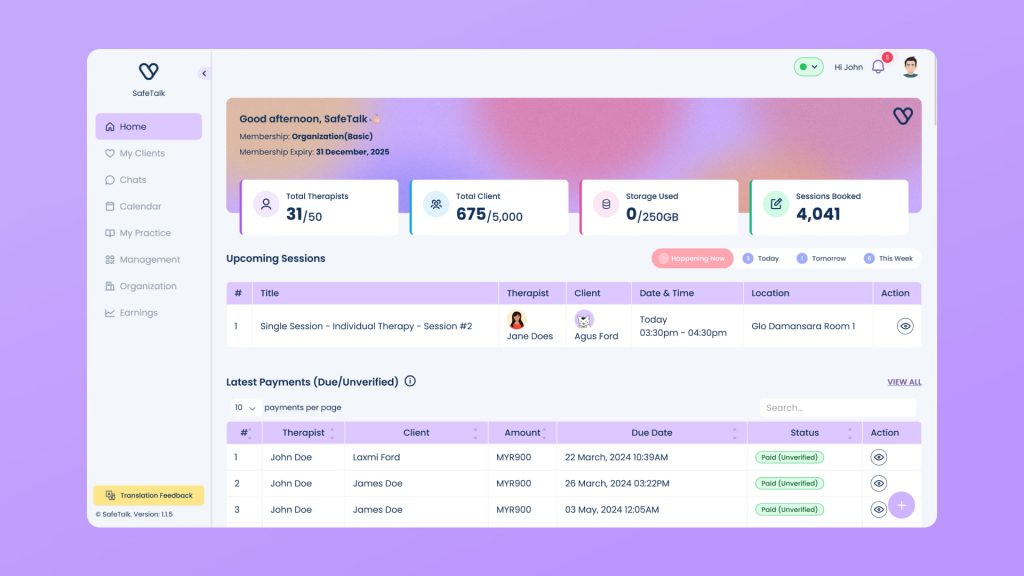
Task: Click the Storage Used database icon
Action: click(605, 205)
